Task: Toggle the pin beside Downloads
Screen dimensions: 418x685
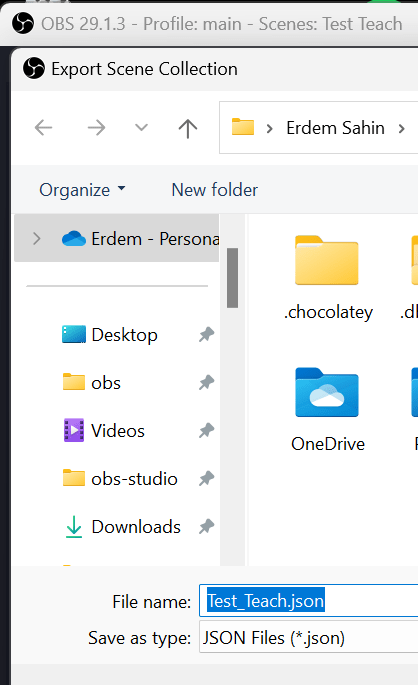Action: coord(206,527)
